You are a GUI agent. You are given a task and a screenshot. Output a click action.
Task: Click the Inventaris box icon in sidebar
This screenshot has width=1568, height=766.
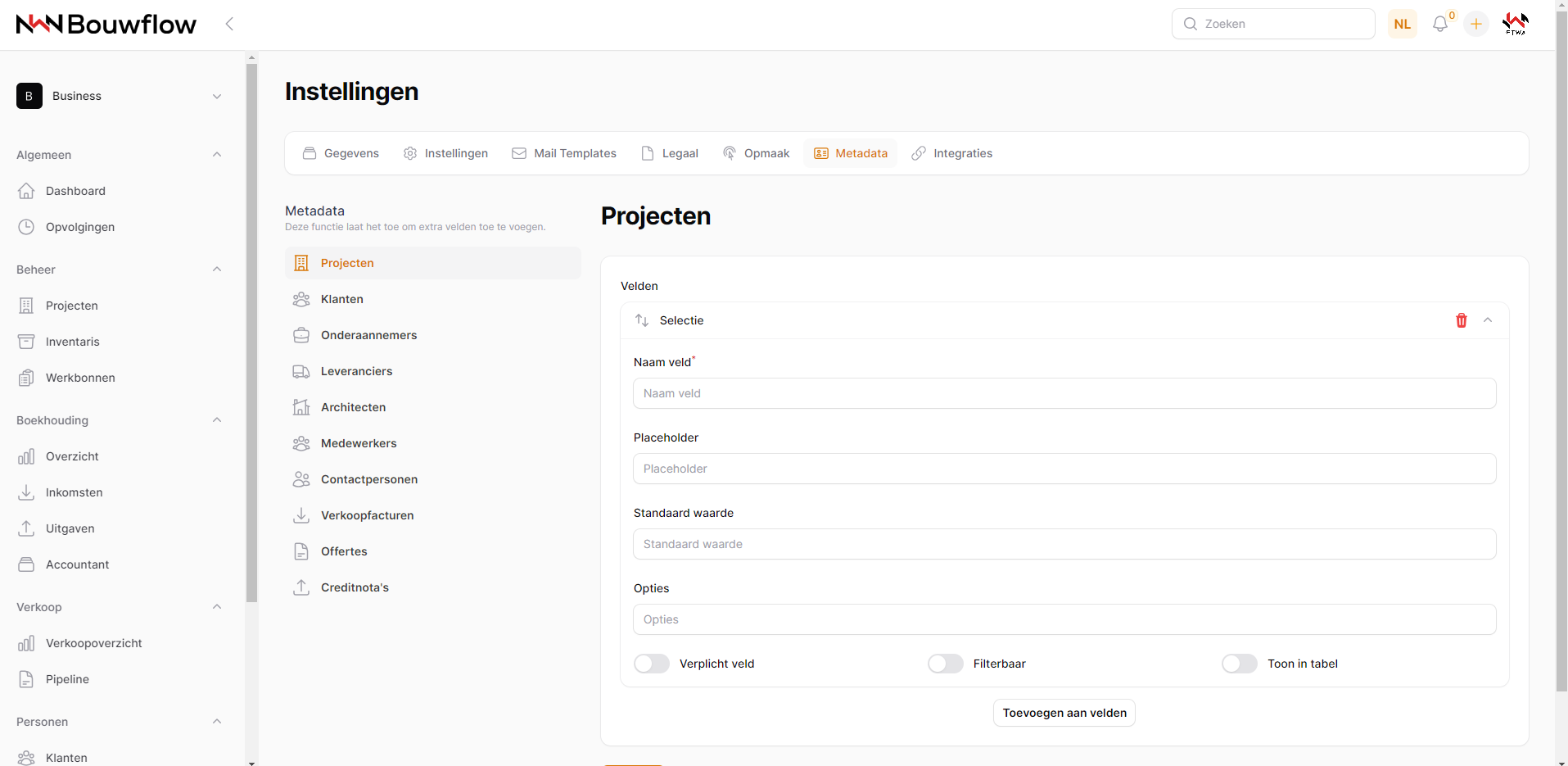click(26, 342)
